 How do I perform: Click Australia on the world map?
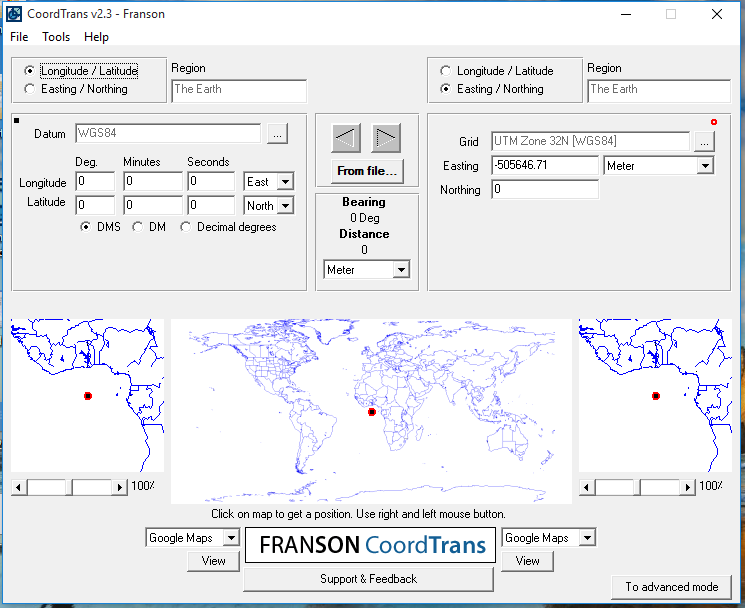[x=507, y=440]
